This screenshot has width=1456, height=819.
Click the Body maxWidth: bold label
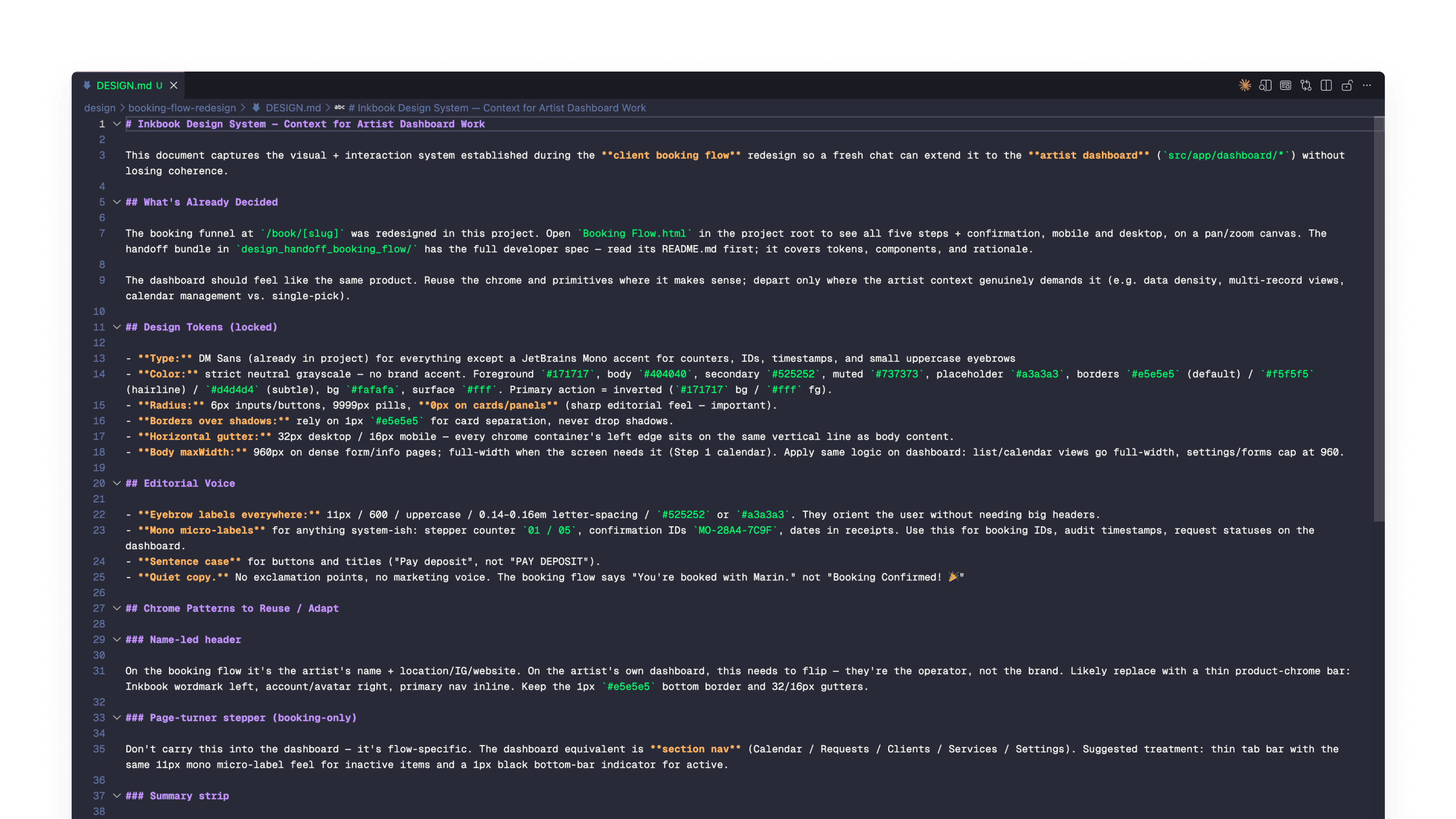tap(192, 452)
